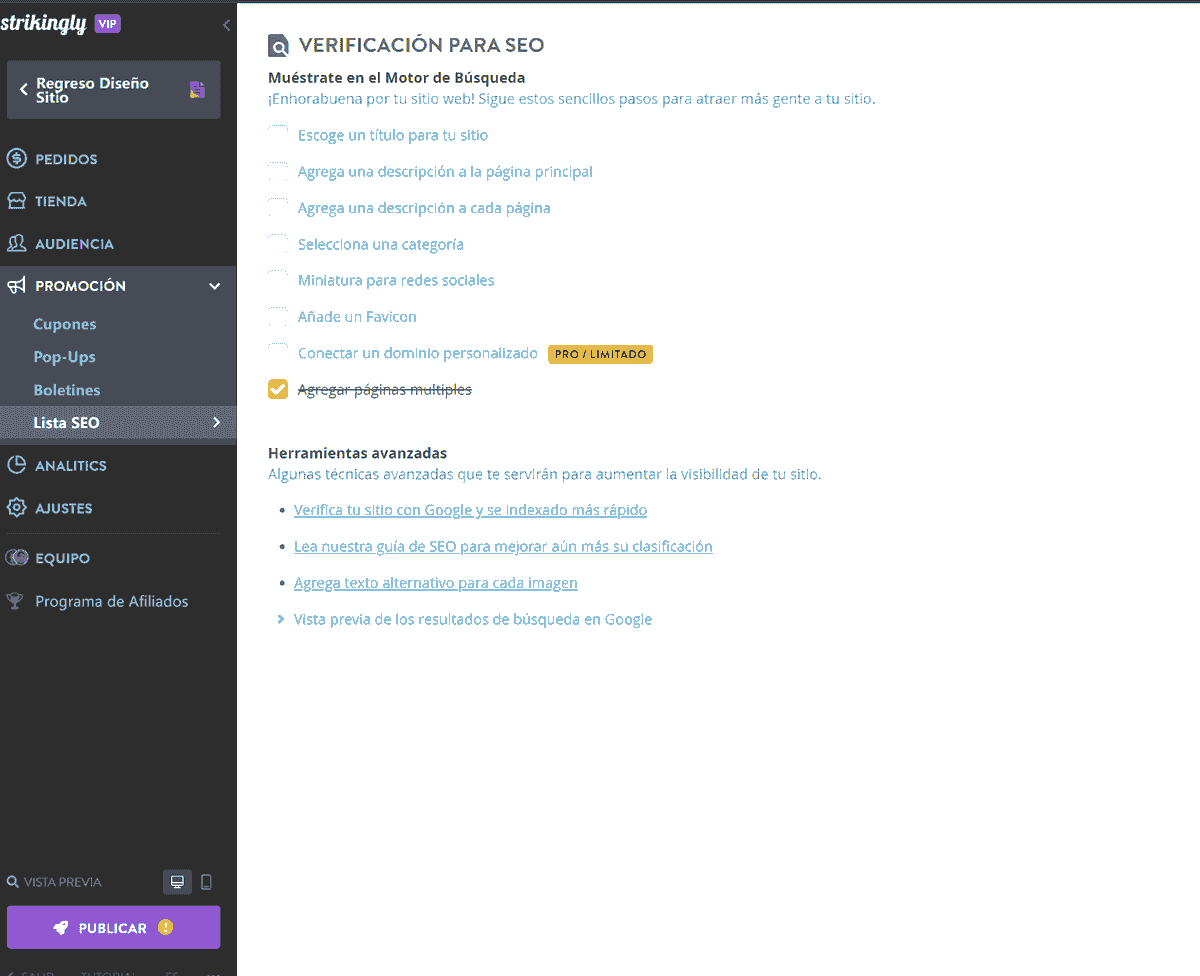Click 'Herramientas avanzadas' heading
The image size is (1200, 976).
tap(357, 453)
